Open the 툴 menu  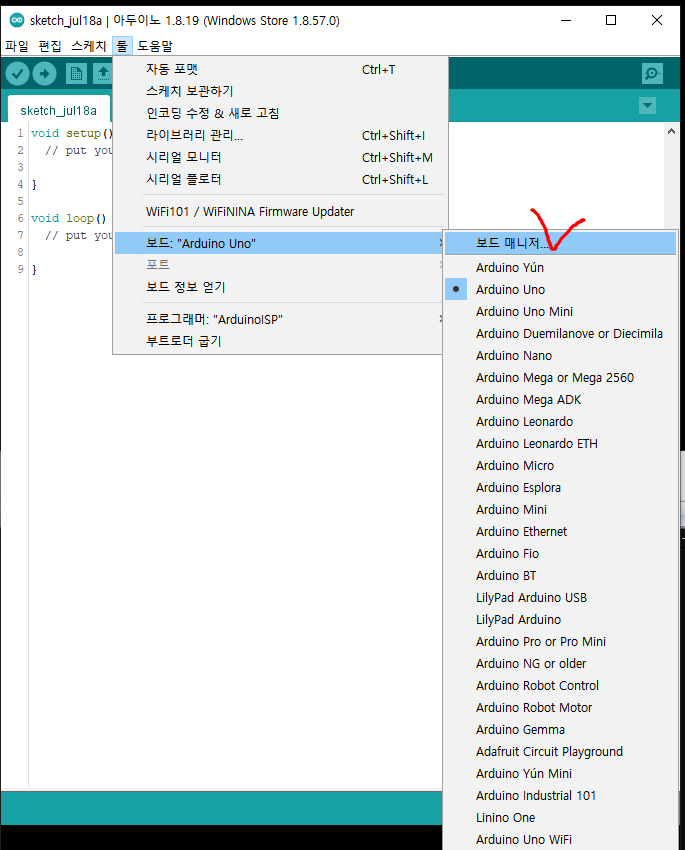point(122,46)
